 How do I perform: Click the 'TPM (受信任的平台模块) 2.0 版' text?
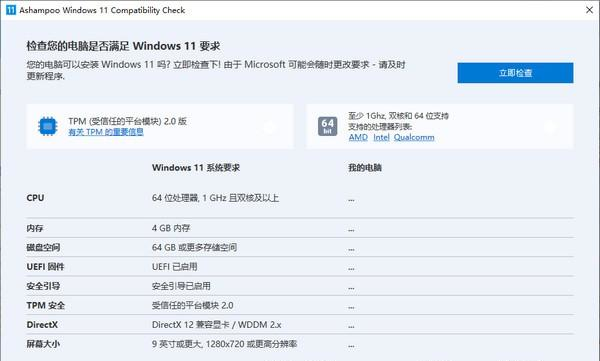pos(127,121)
